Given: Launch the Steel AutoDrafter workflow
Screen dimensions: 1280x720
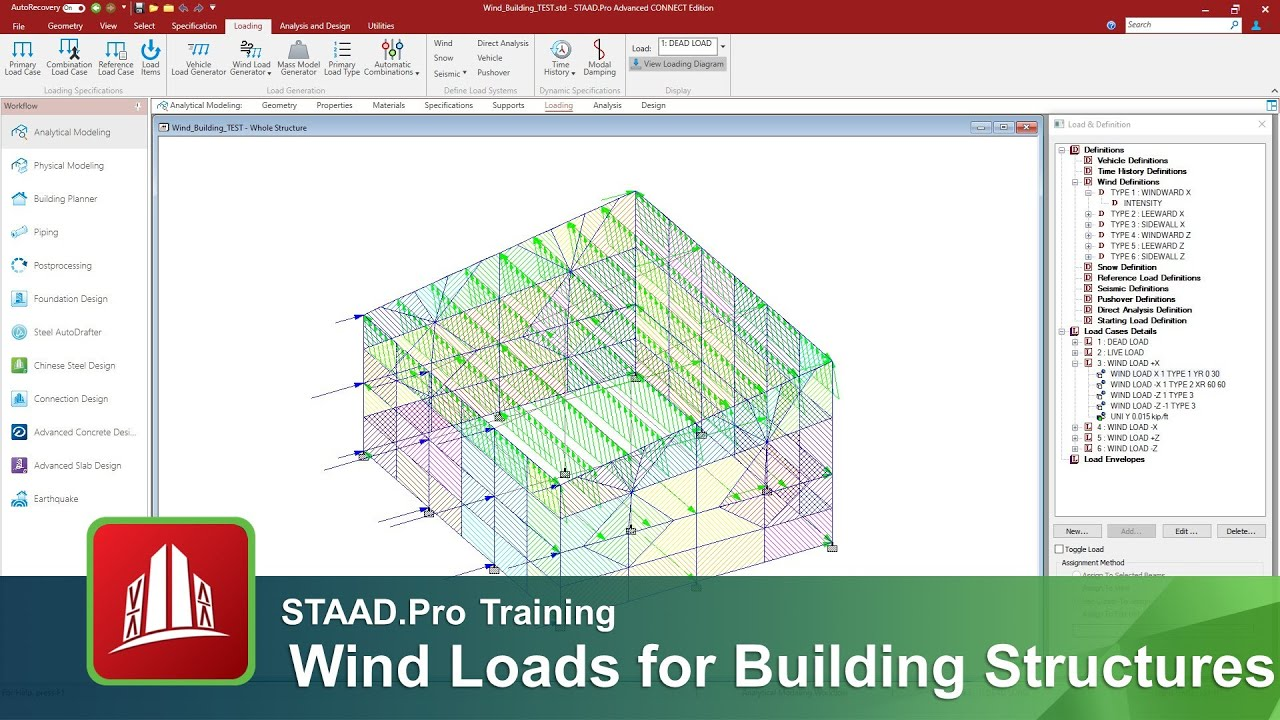Looking at the screenshot, I should coord(74,332).
